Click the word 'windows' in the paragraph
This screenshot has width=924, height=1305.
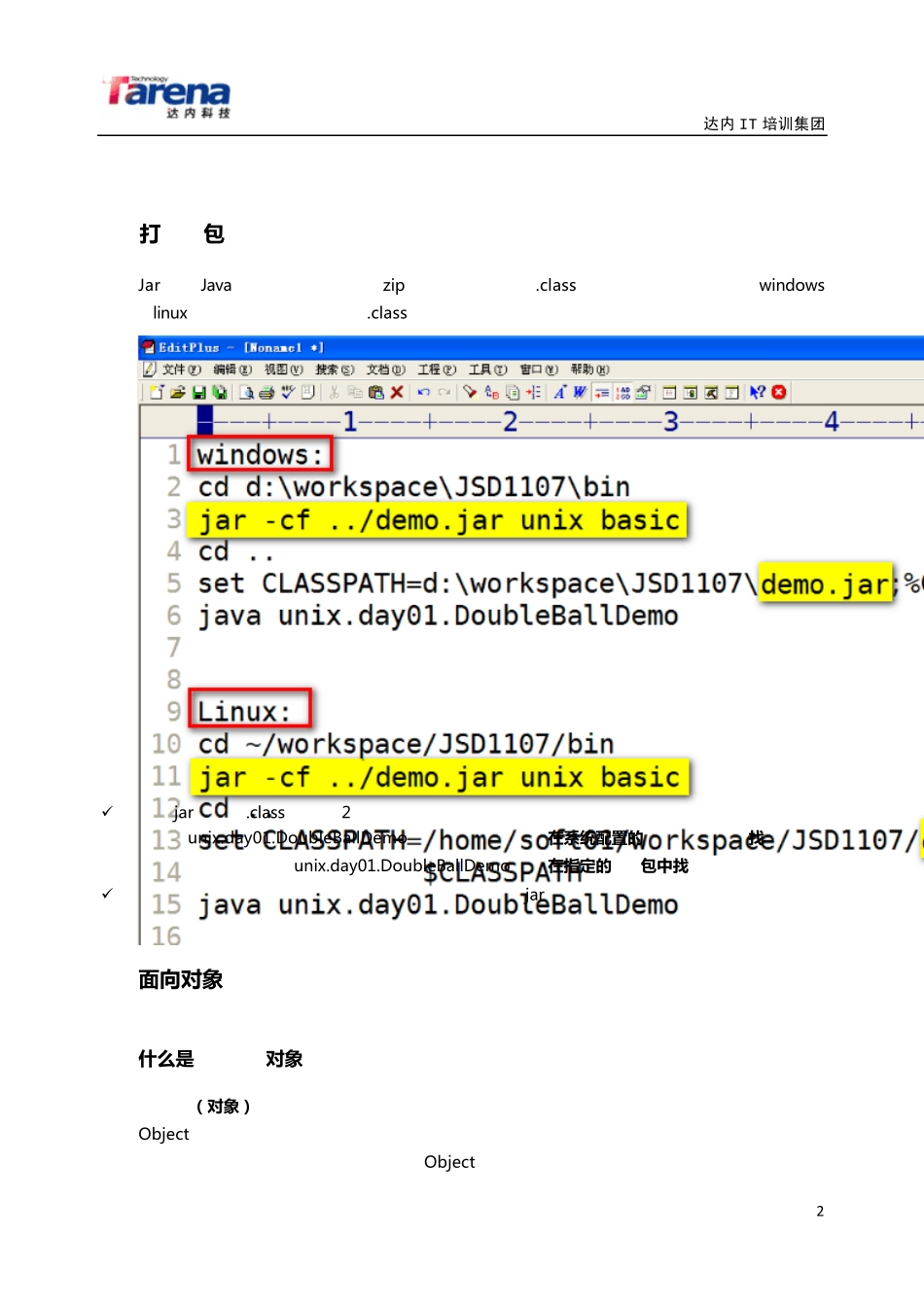(x=792, y=285)
